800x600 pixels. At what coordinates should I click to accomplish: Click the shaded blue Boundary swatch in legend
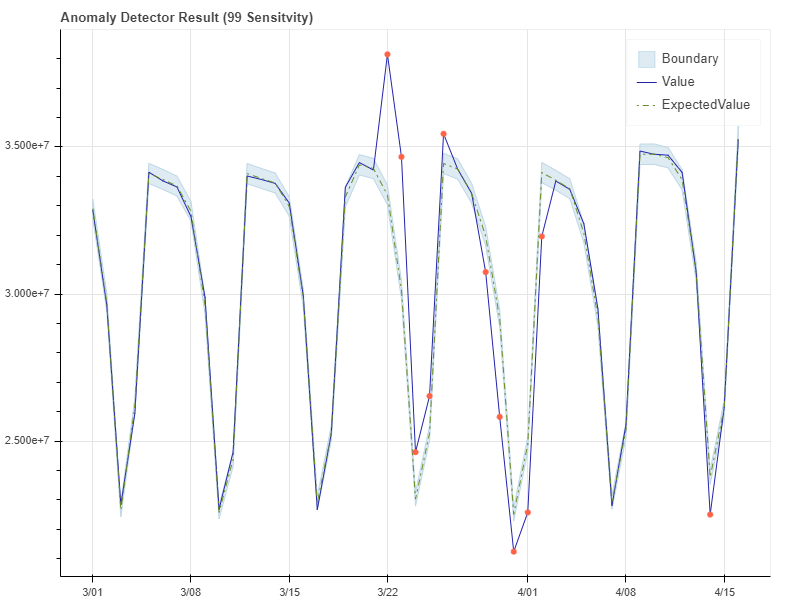pyautogui.click(x=647, y=59)
